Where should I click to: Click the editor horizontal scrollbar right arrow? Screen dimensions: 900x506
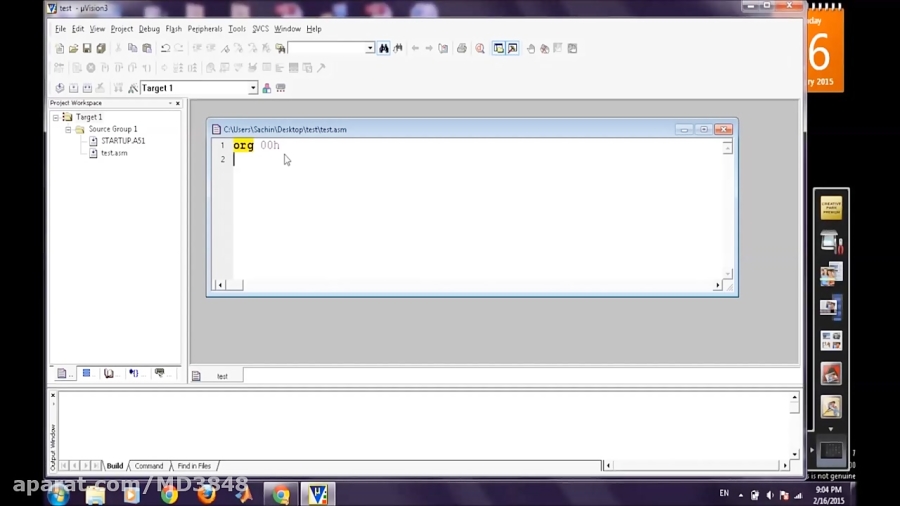coord(717,285)
